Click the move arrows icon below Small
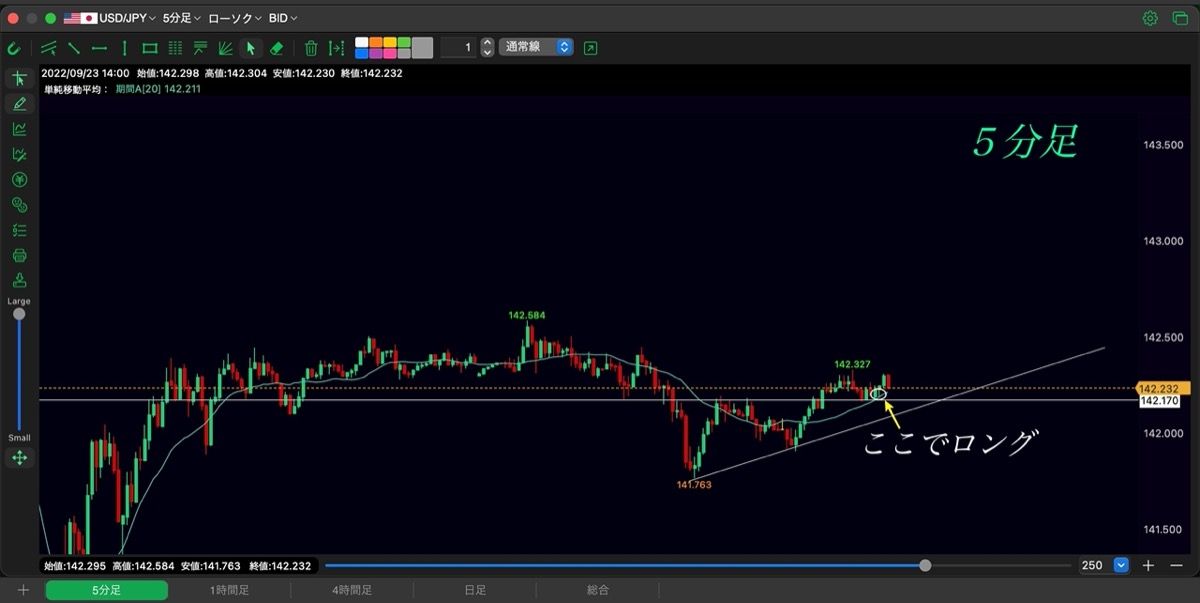Viewport: 1200px width, 603px height. [x=19, y=458]
